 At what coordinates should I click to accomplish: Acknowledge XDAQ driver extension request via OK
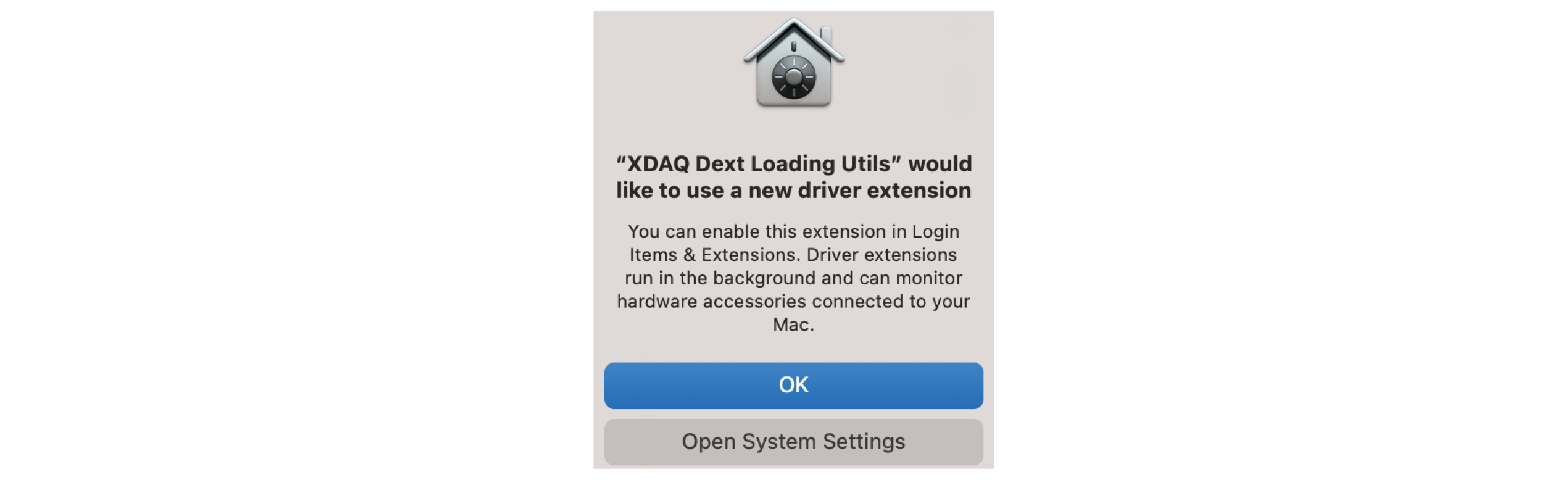click(x=793, y=385)
